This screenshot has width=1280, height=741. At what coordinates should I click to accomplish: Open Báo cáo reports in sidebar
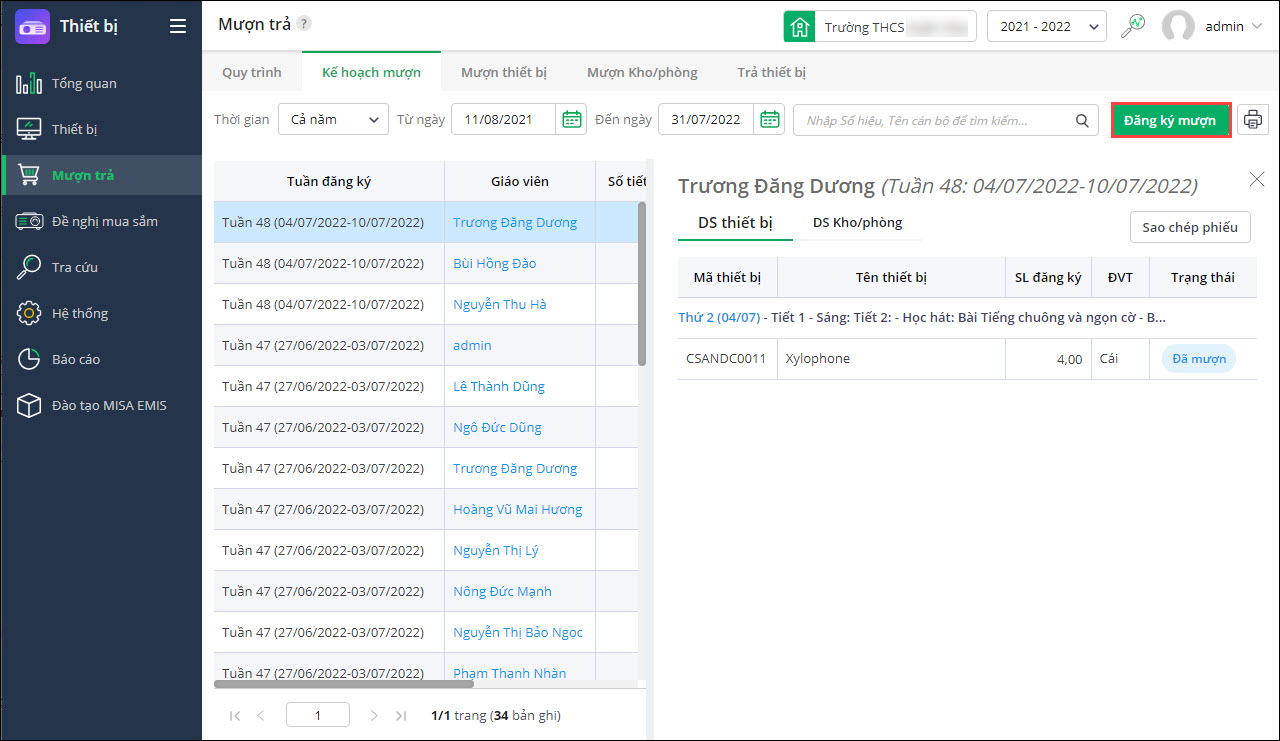coord(101,359)
